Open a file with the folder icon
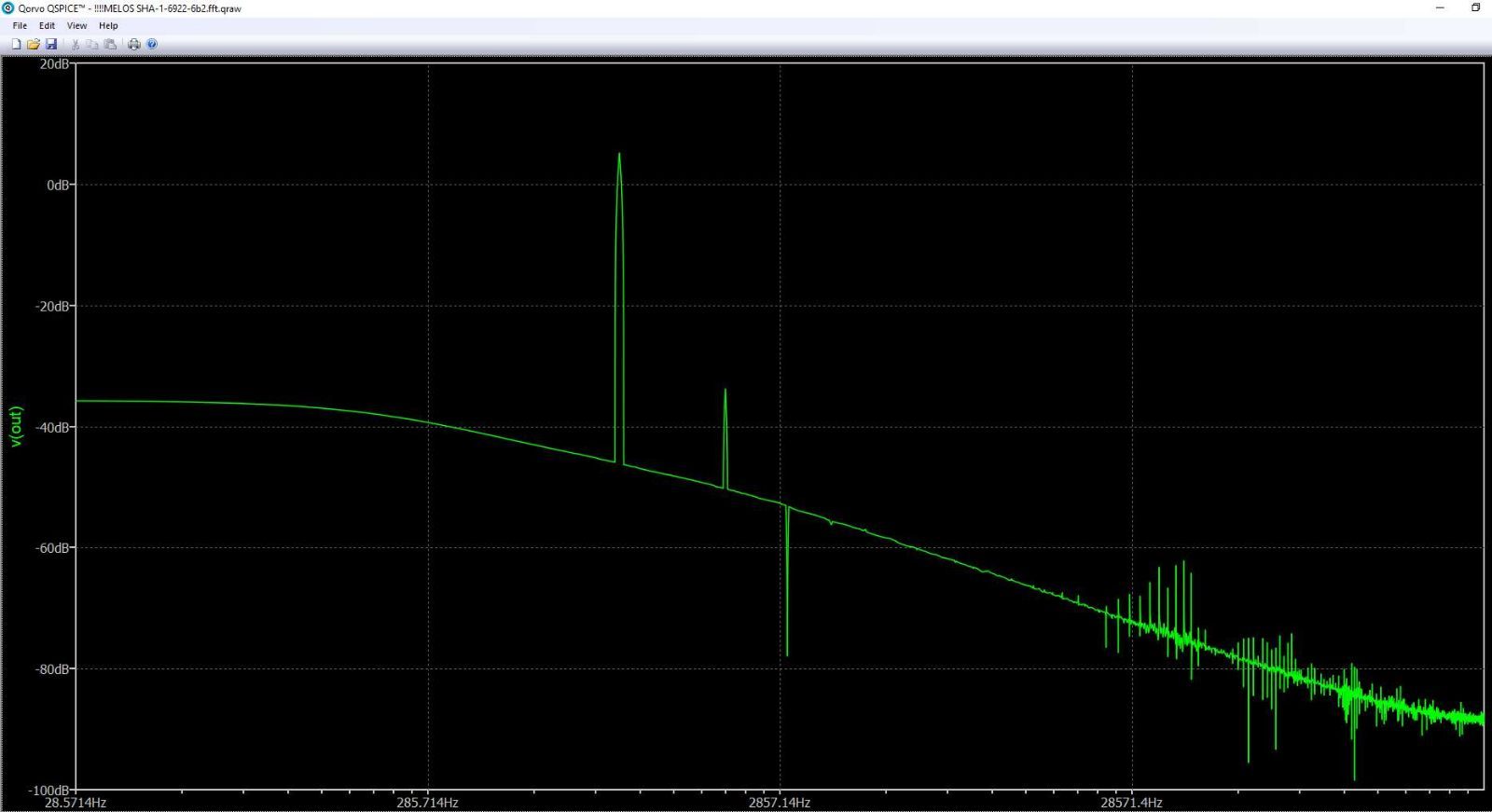This screenshot has width=1492, height=812. pos(34,44)
